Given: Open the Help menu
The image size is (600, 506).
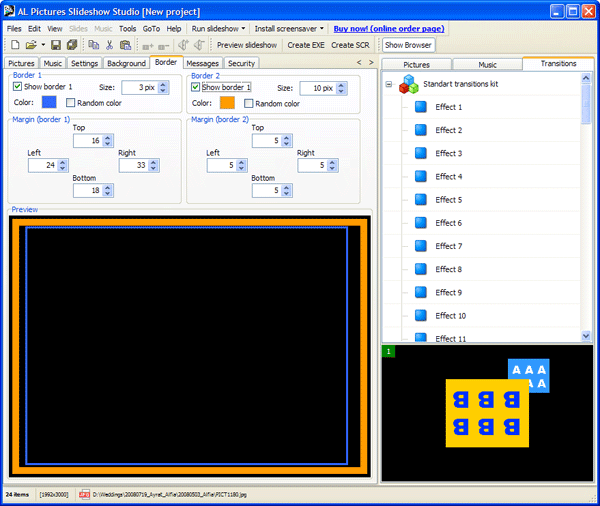Looking at the screenshot, I should point(174,29).
